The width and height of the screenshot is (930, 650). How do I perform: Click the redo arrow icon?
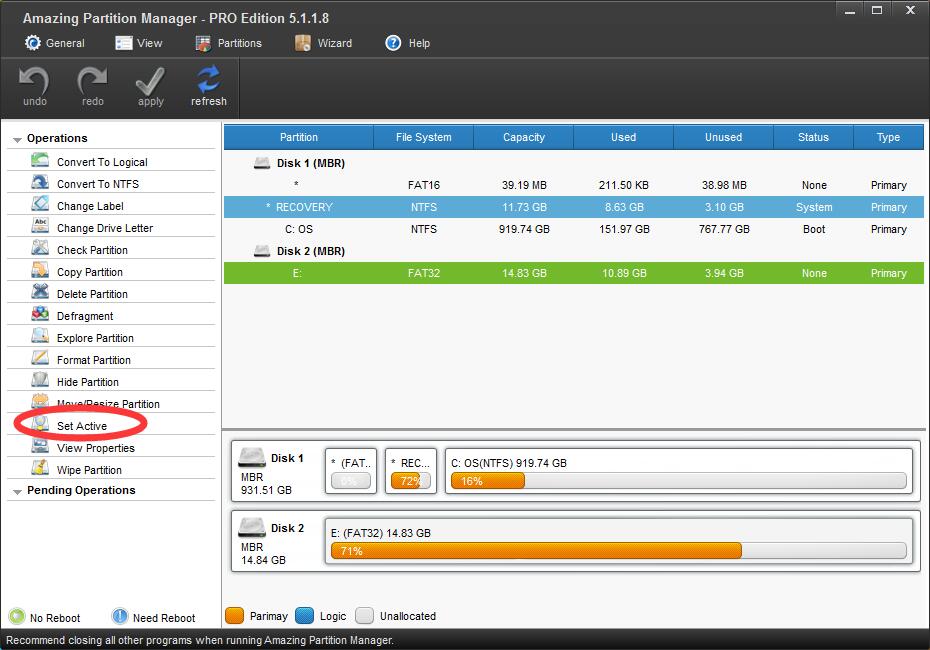click(92, 80)
